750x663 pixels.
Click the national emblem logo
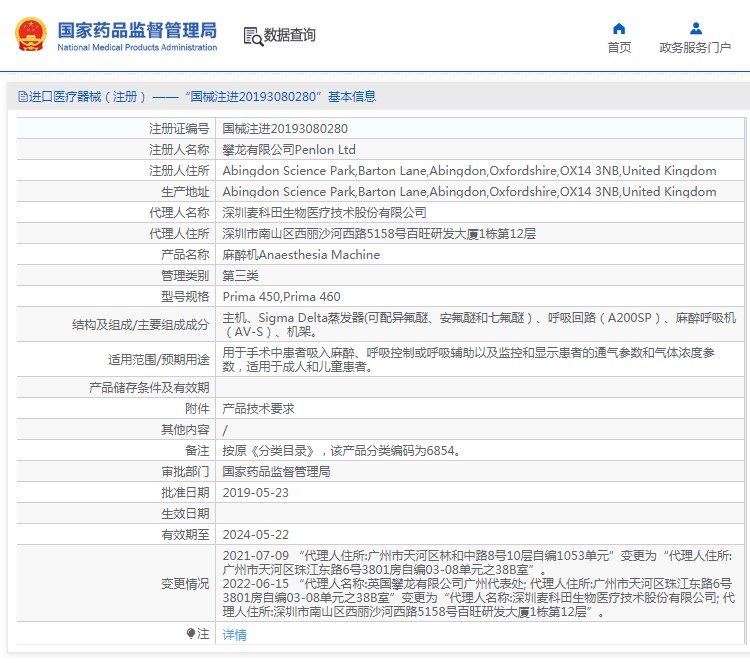click(x=31, y=34)
